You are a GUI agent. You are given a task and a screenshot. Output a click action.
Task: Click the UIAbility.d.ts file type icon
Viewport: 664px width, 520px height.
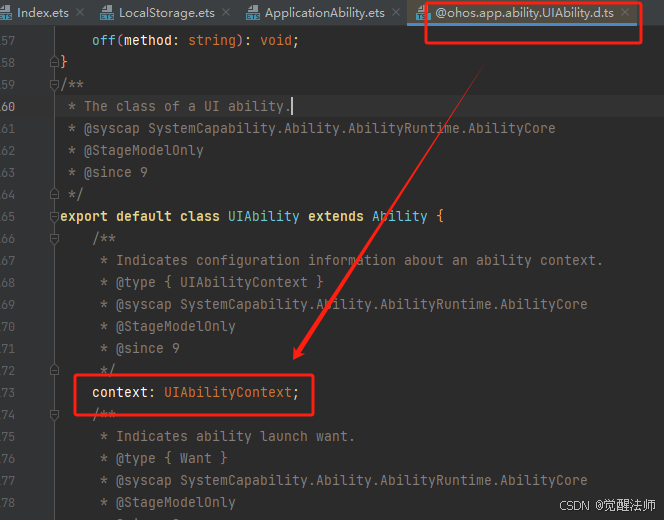(x=422, y=13)
